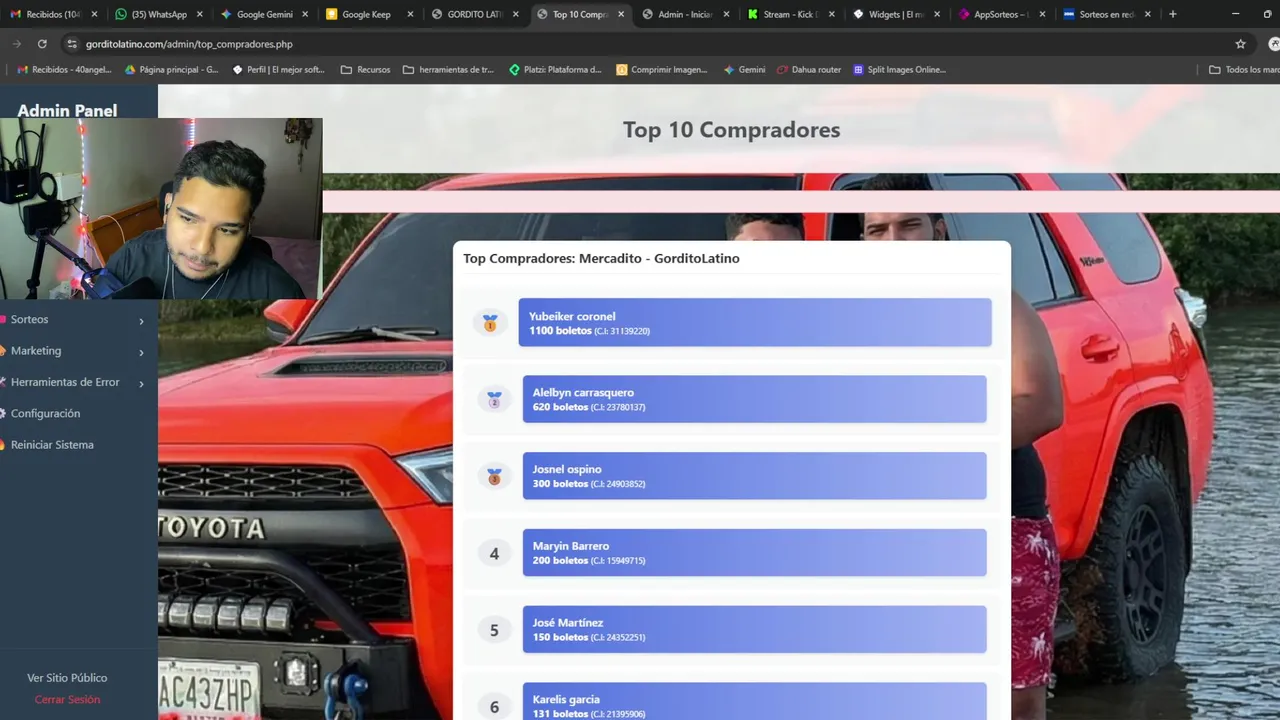Switch to the Admin - Iniciar tab
Image resolution: width=1280 pixels, height=720 pixels.
(x=684, y=14)
